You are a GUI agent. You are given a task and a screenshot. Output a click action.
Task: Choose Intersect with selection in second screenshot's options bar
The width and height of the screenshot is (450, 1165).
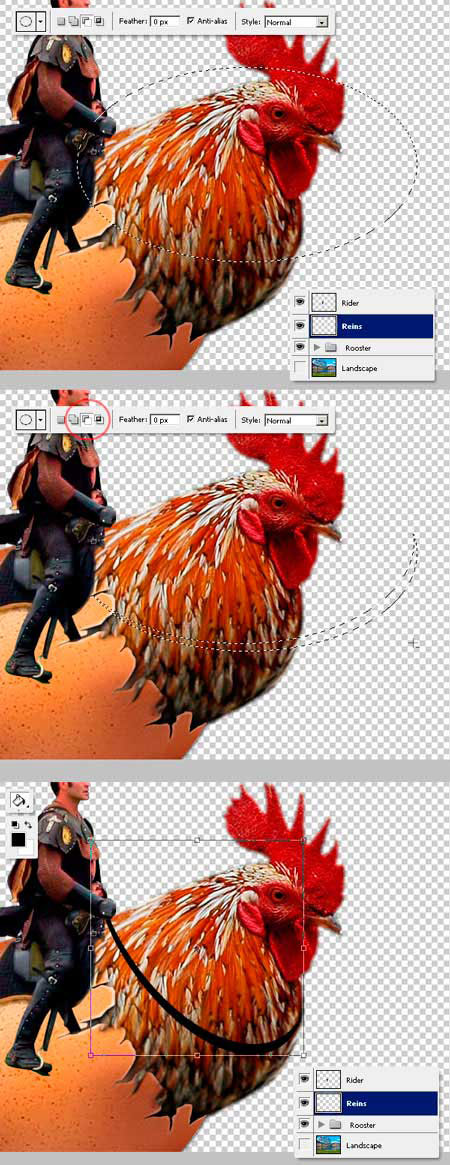click(x=99, y=420)
